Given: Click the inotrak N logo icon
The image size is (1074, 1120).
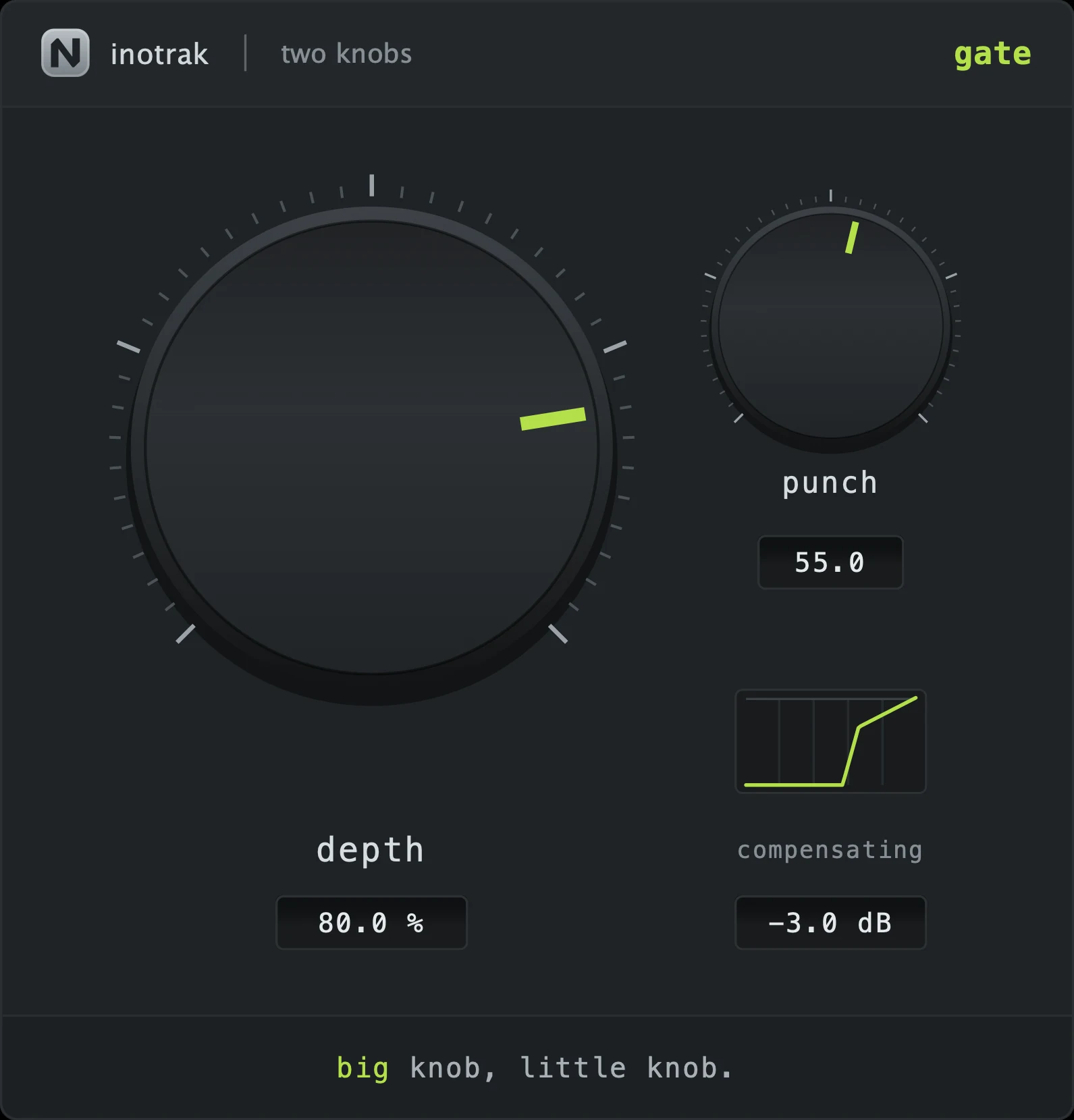Looking at the screenshot, I should click(x=65, y=53).
